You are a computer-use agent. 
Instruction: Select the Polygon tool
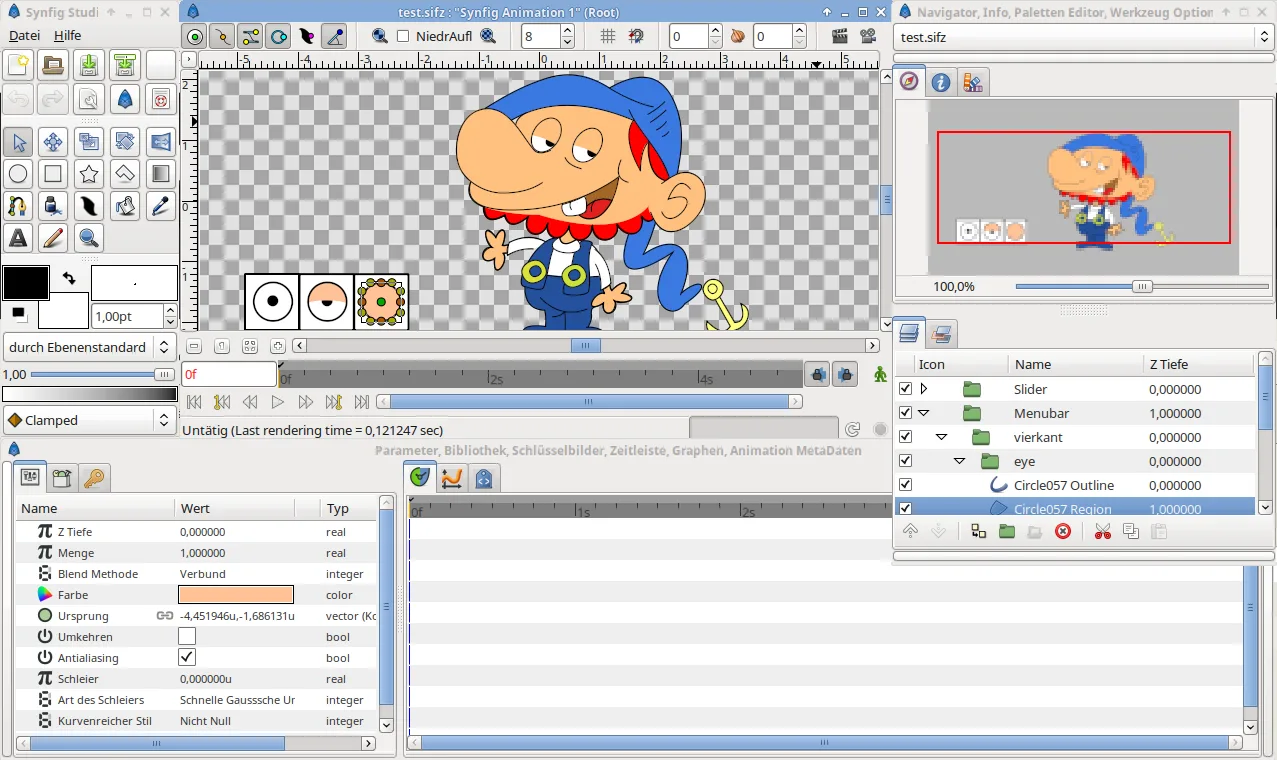[x=125, y=174]
